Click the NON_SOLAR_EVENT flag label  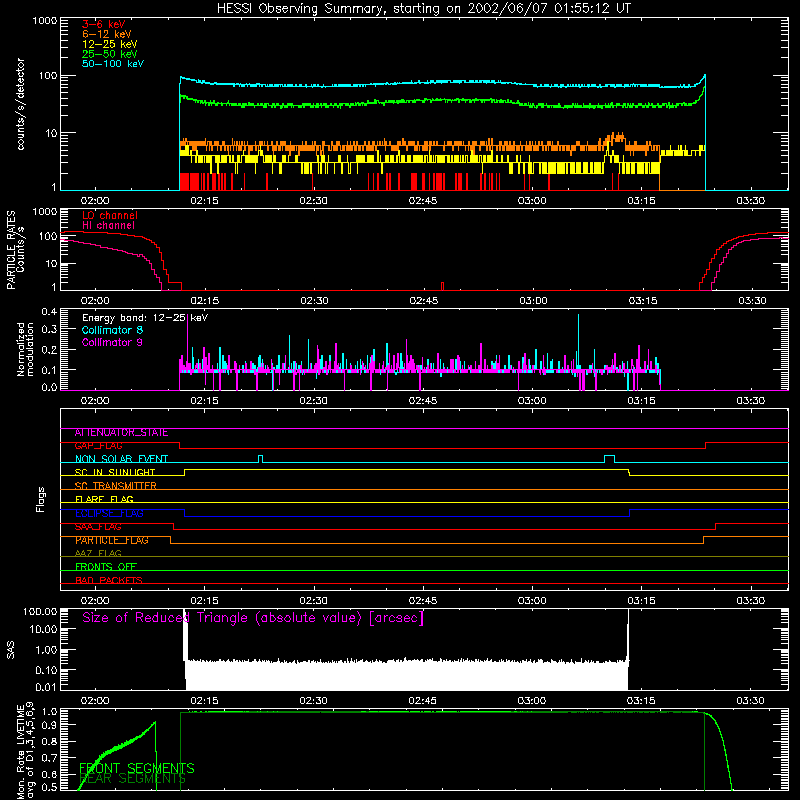point(121,459)
